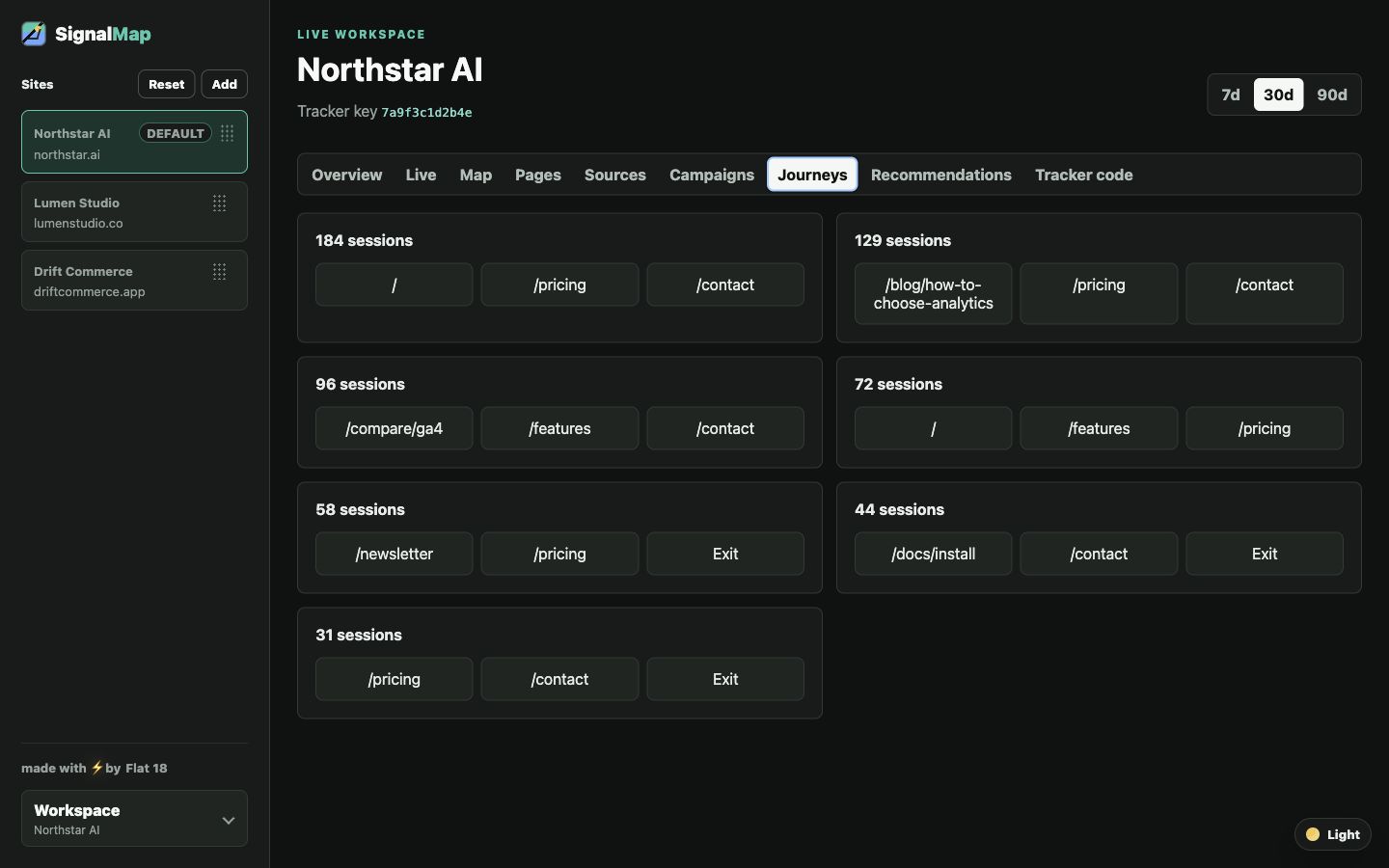Click the /newsletter step
This screenshot has width=1389, height=868.
point(395,554)
